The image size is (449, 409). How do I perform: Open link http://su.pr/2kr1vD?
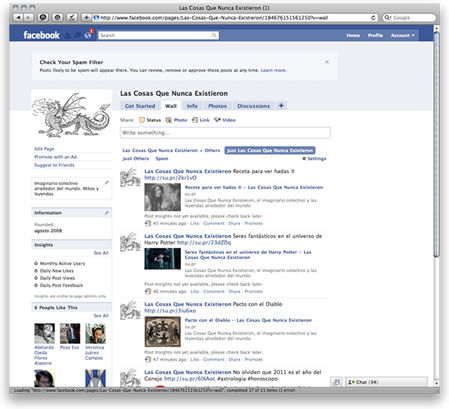pyautogui.click(x=170, y=178)
